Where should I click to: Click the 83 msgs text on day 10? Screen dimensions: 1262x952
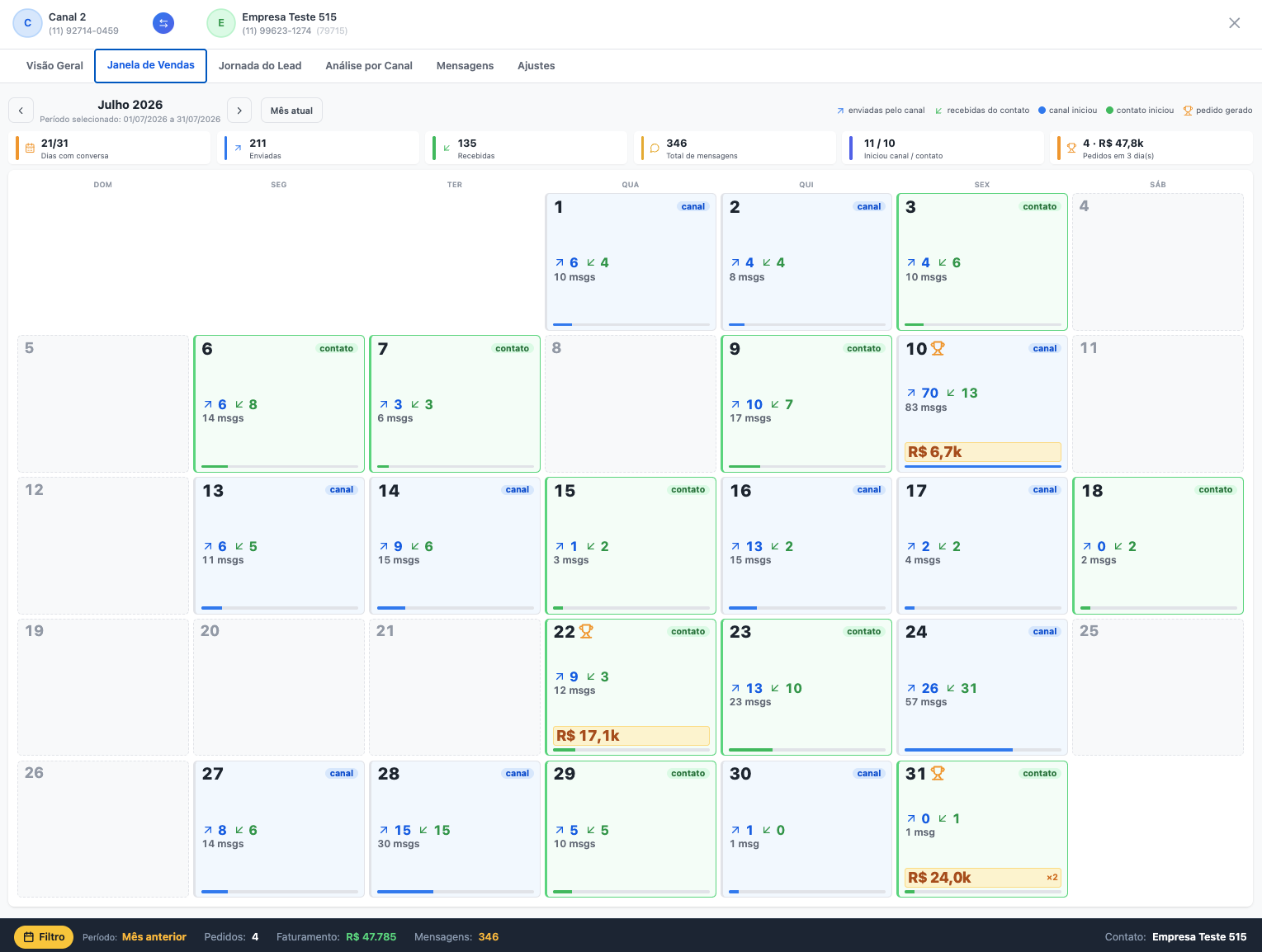(926, 408)
